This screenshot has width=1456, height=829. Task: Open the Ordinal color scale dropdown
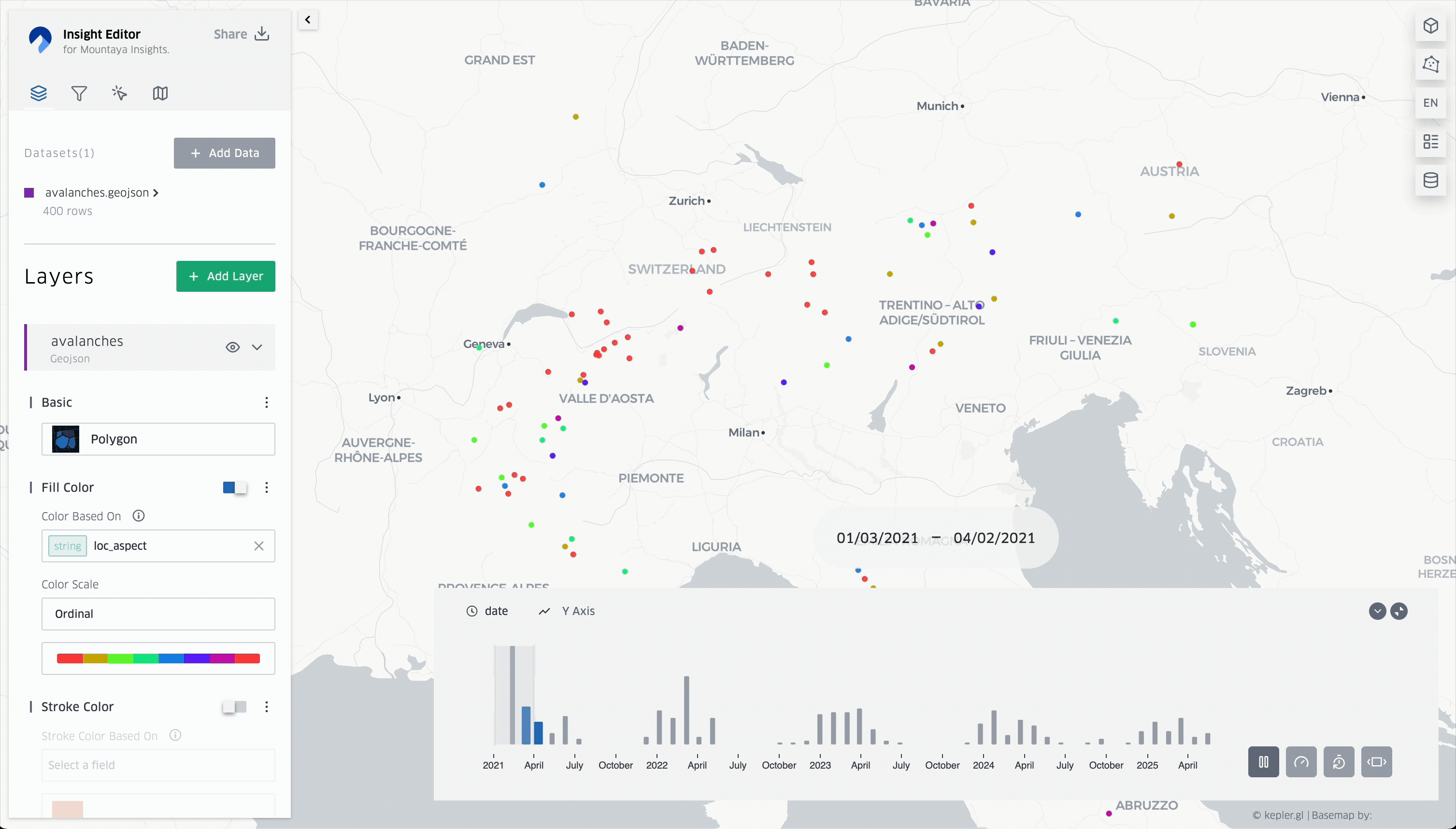pos(158,614)
